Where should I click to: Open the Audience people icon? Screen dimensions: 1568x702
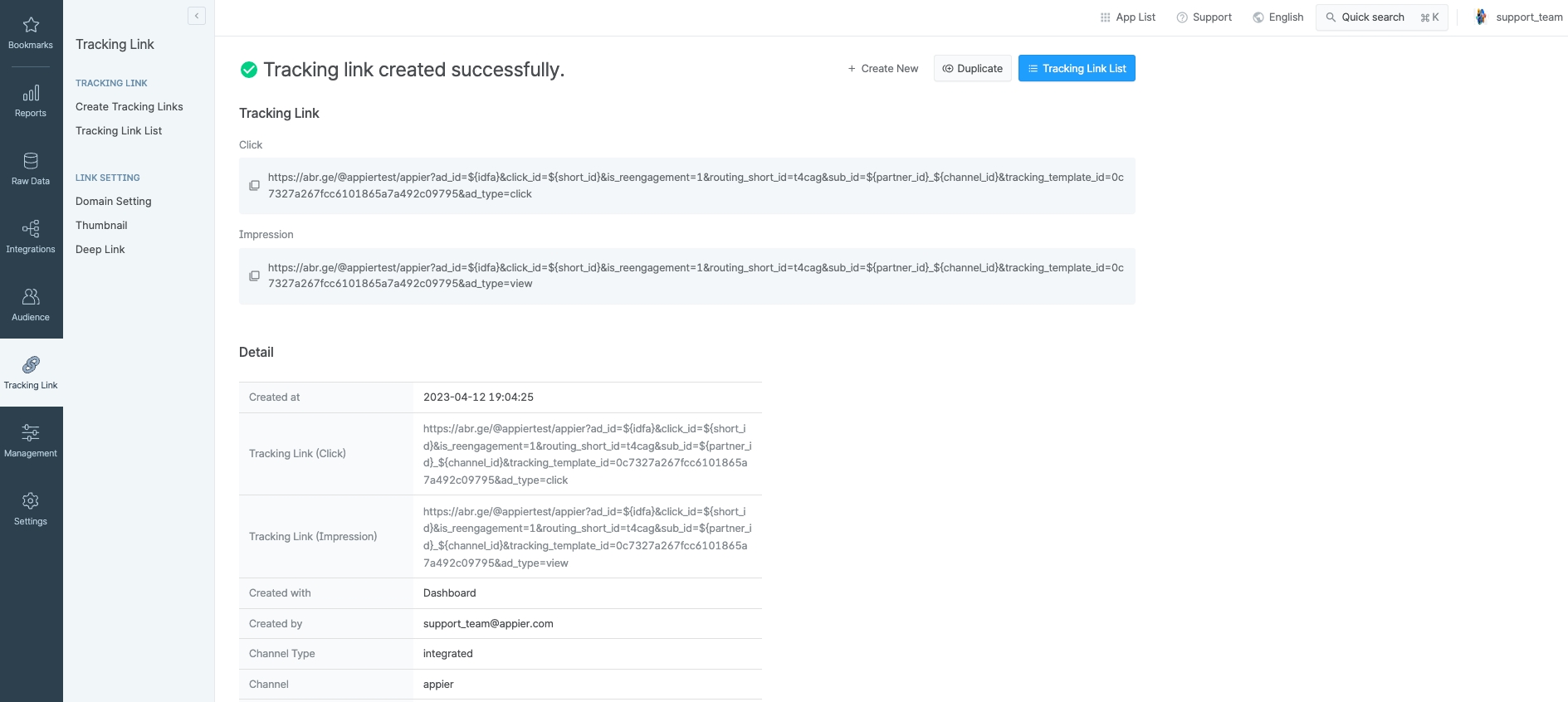[x=31, y=298]
